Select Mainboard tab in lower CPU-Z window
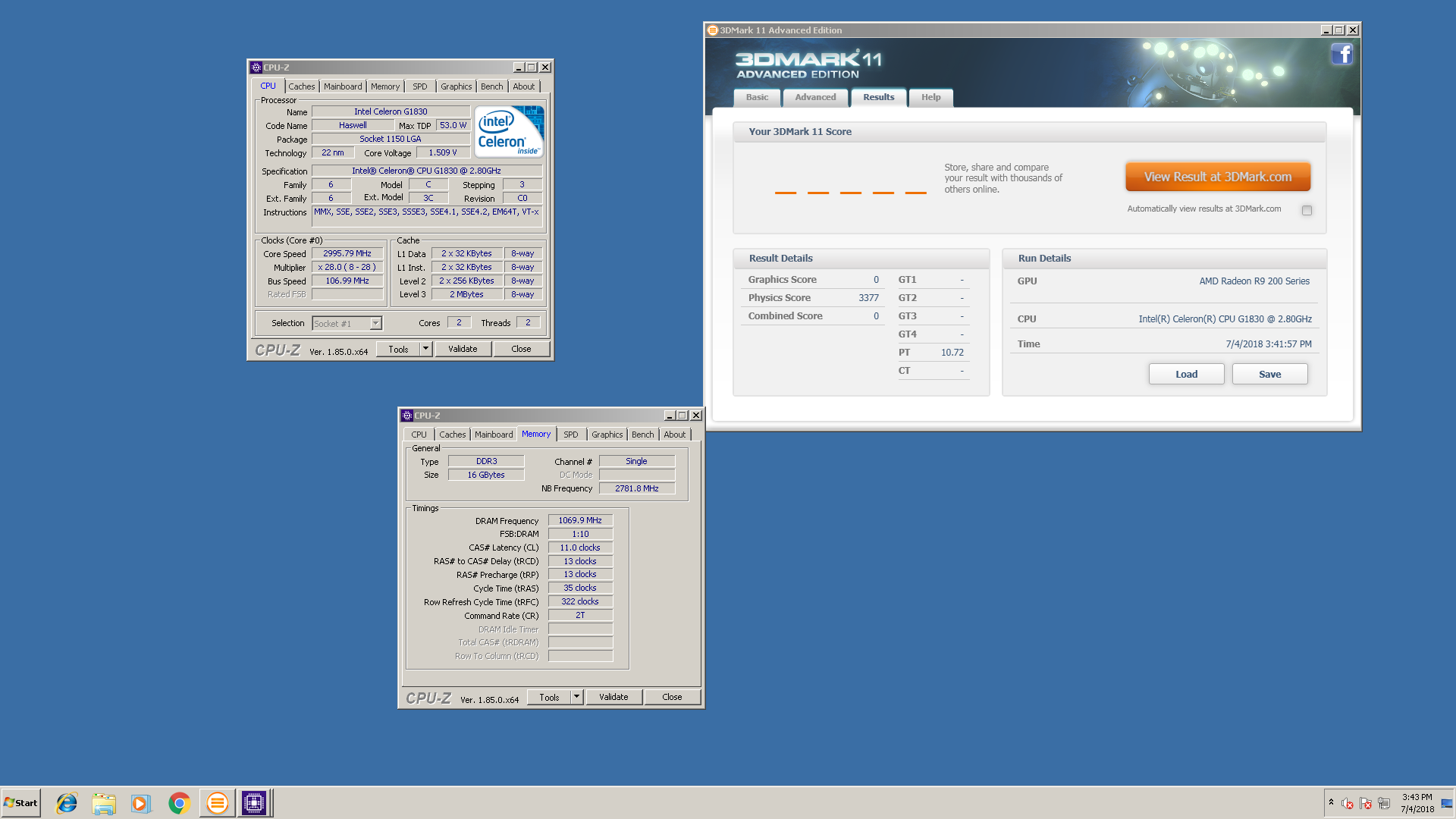Viewport: 1456px width, 819px height. point(494,435)
